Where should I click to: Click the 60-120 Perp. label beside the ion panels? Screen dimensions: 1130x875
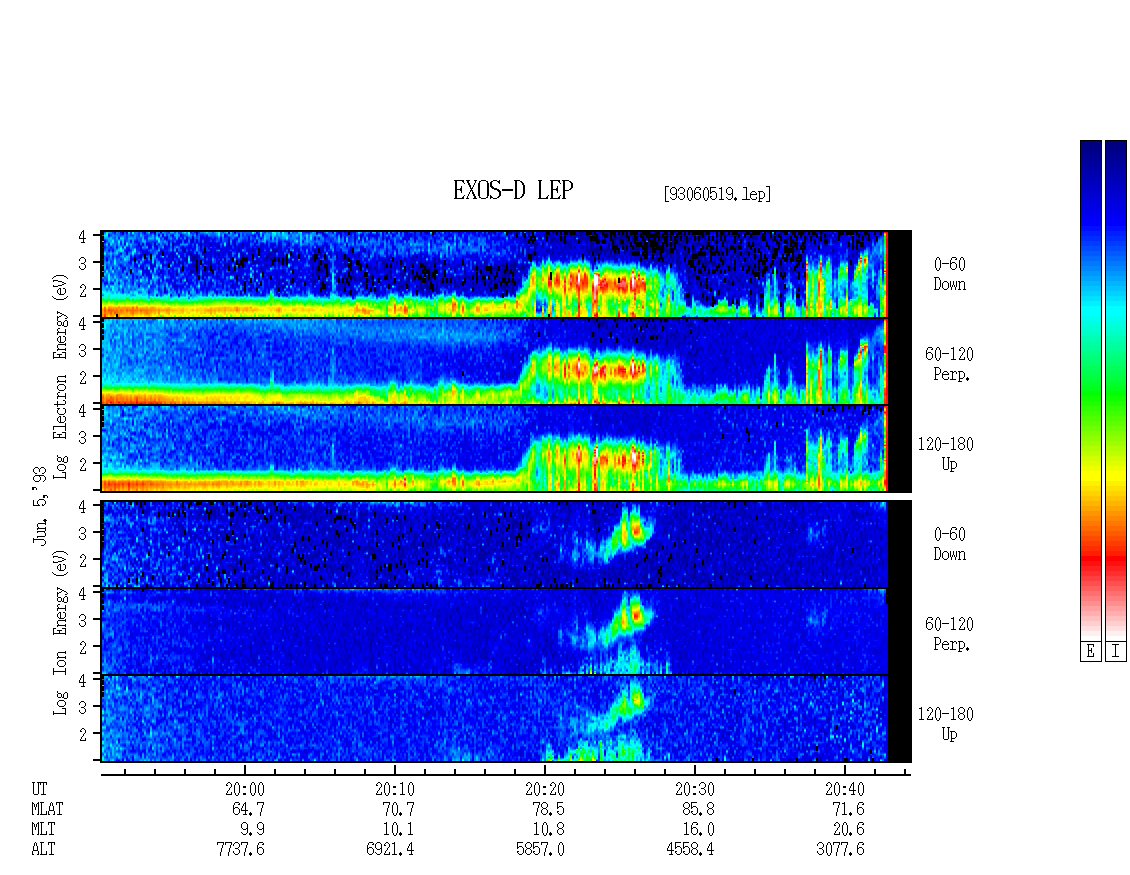tap(950, 634)
